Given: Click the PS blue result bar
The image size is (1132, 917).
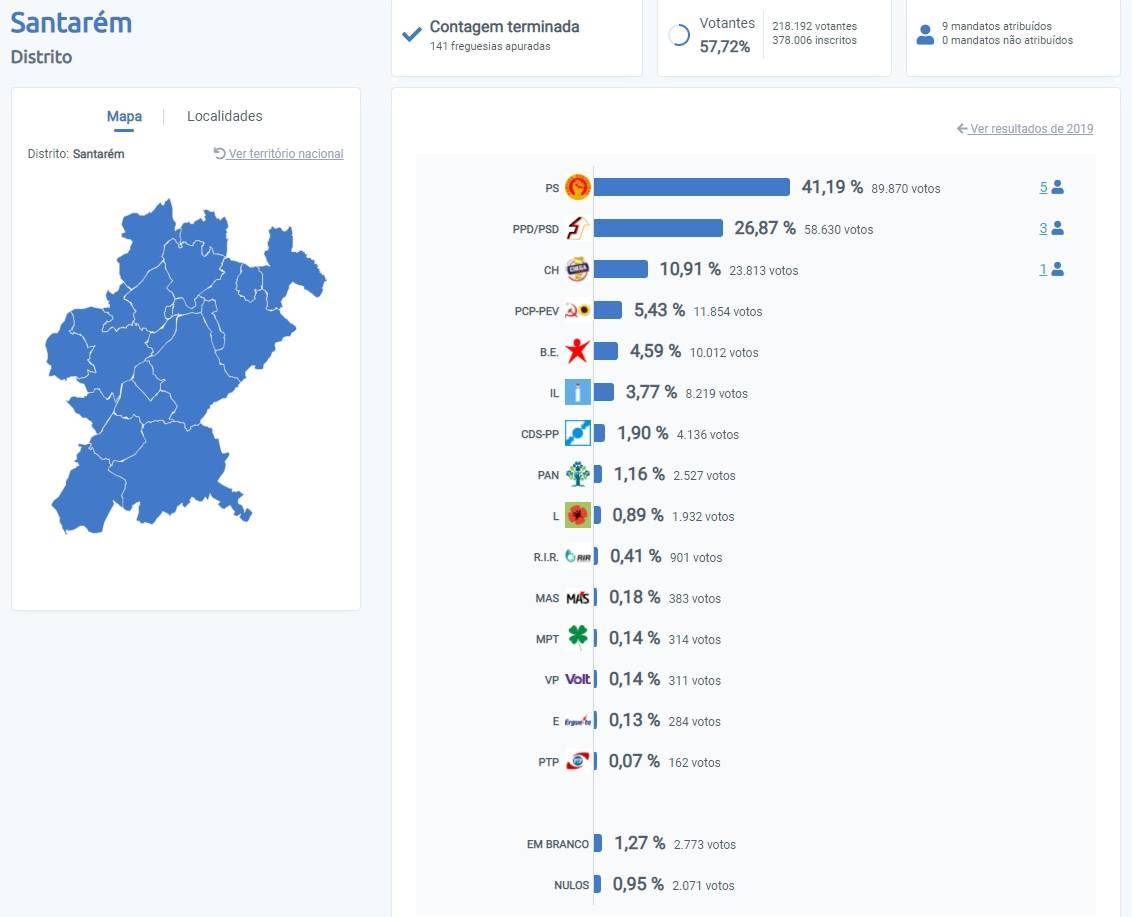Looking at the screenshot, I should click(x=691, y=187).
